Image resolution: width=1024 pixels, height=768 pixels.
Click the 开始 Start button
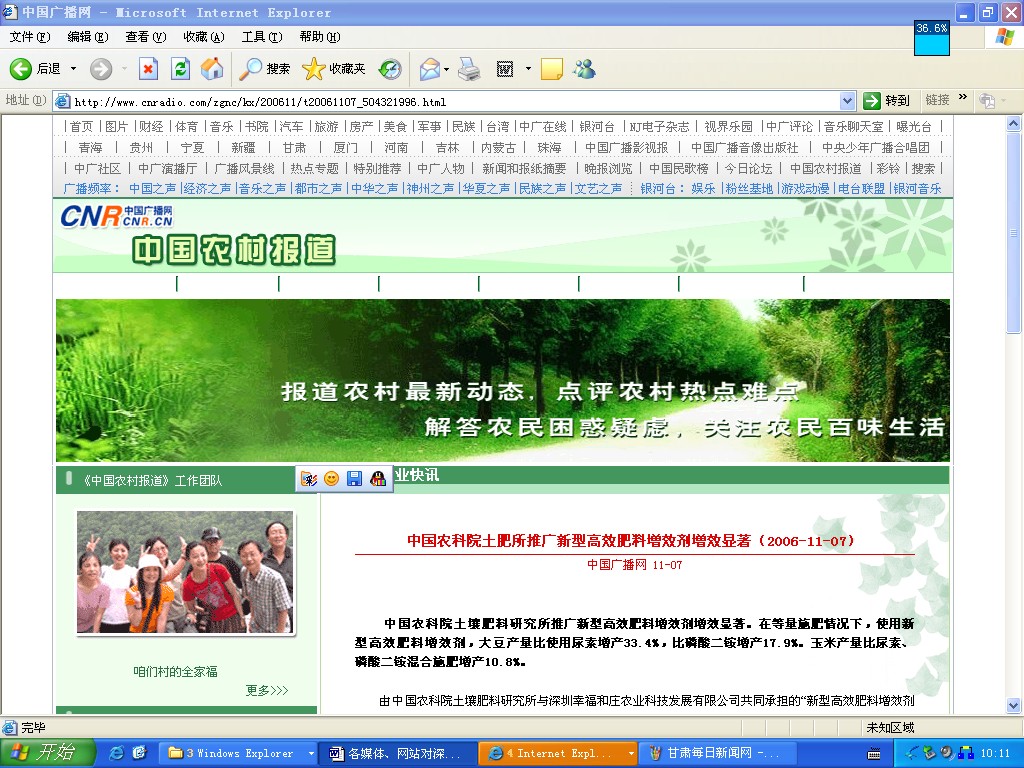coord(46,753)
